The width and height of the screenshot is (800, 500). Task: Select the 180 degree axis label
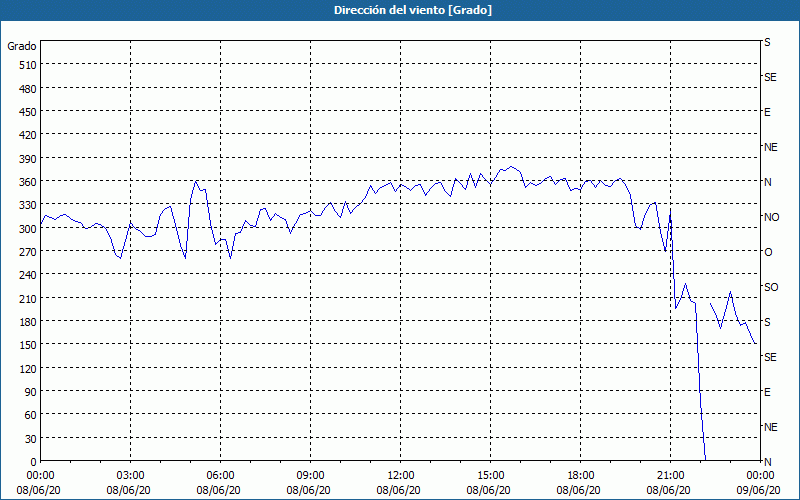(28, 322)
